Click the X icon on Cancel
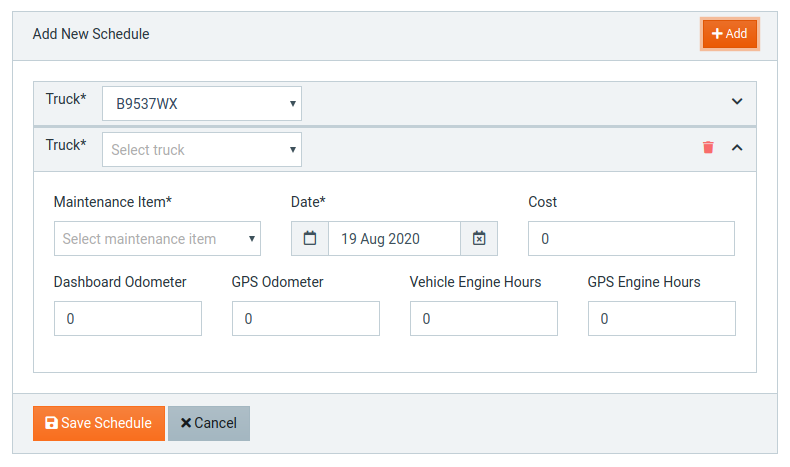Image resolution: width=790 pixels, height=467 pixels. point(186,423)
